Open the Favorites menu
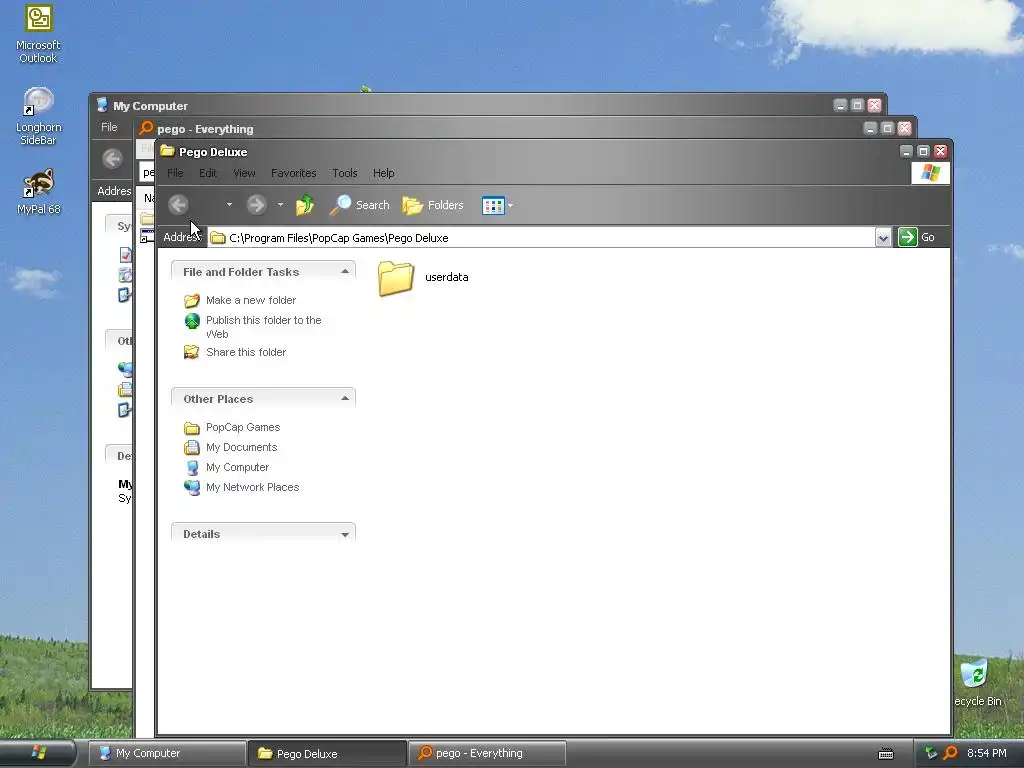The width and height of the screenshot is (1024, 768). (294, 173)
